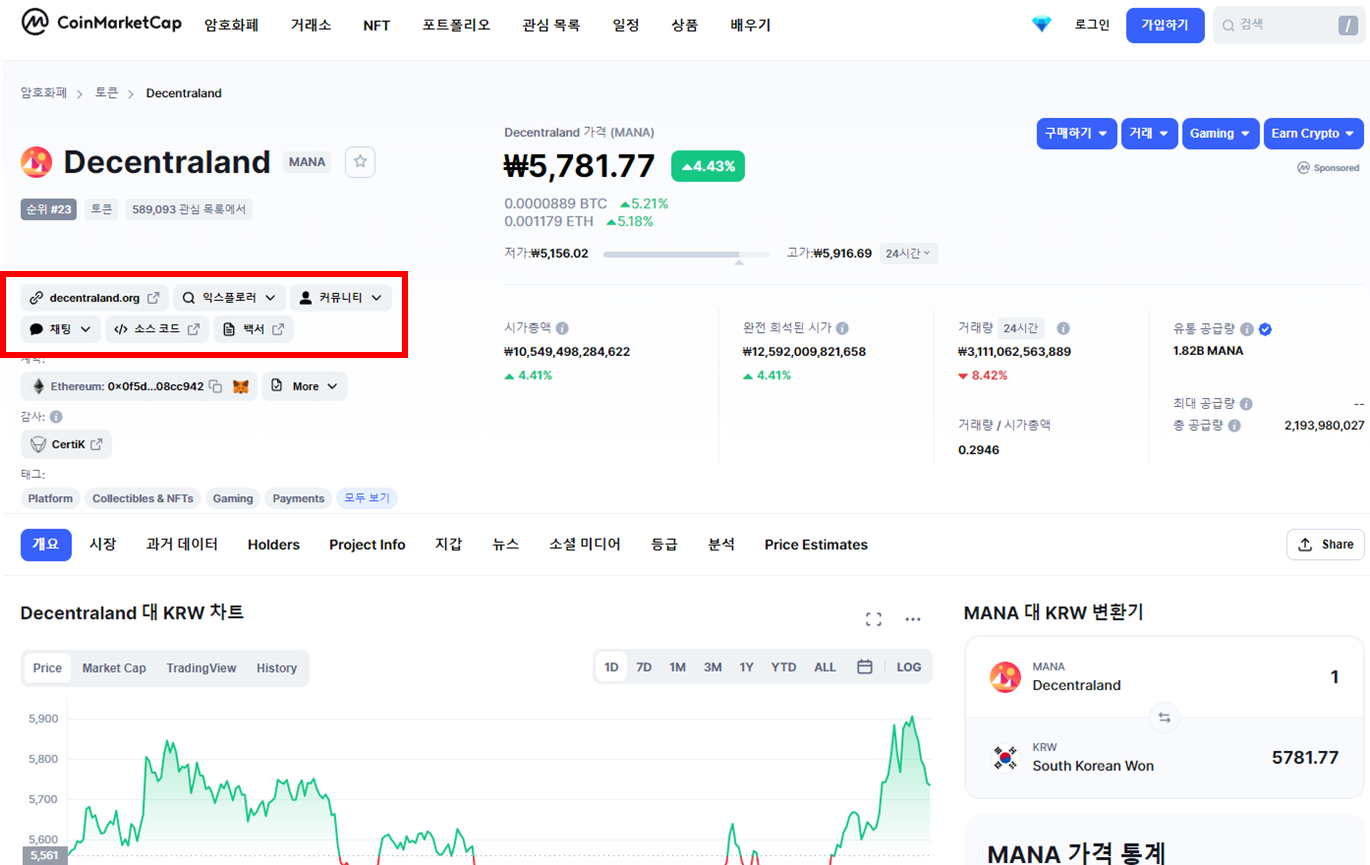This screenshot has height=865, width=1370.
Task: Copy the Ethereum contract address
Action: 215,386
